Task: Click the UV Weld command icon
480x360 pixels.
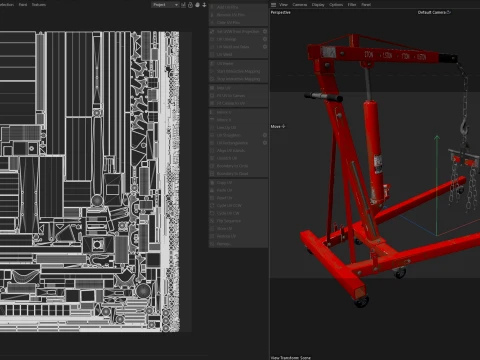Action: pos(212,54)
